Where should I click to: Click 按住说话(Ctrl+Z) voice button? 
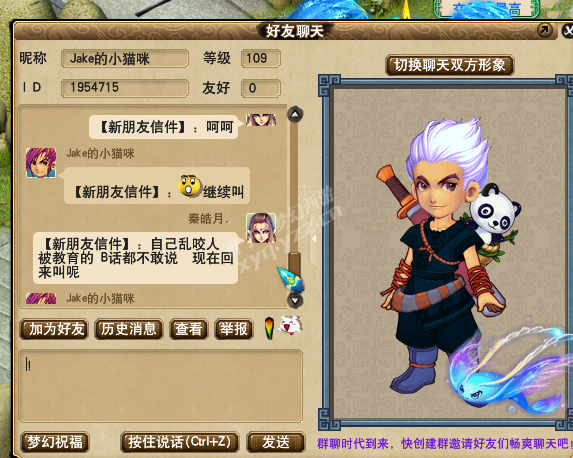[x=179, y=442]
